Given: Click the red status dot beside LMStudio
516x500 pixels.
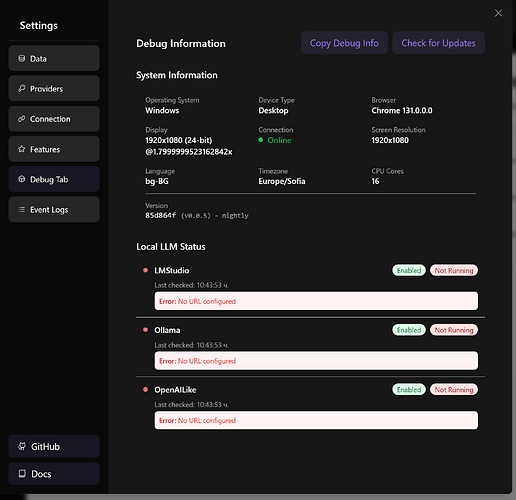Looking at the screenshot, I should [x=145, y=270].
